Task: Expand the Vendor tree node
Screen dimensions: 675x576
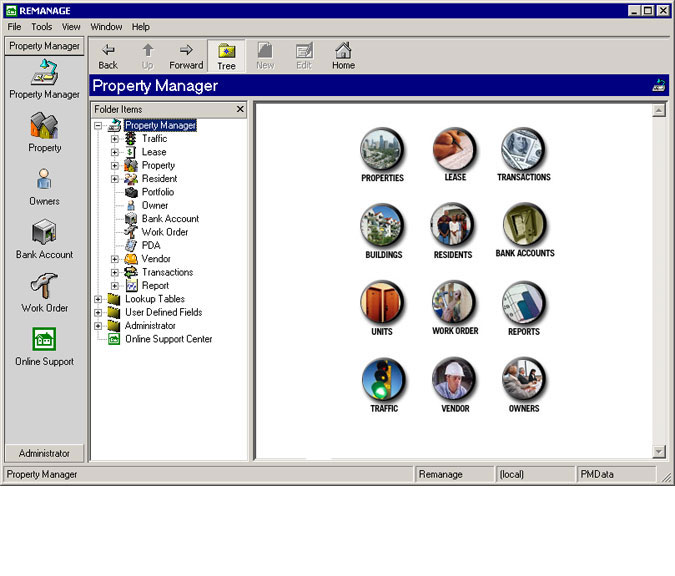Action: tap(115, 259)
